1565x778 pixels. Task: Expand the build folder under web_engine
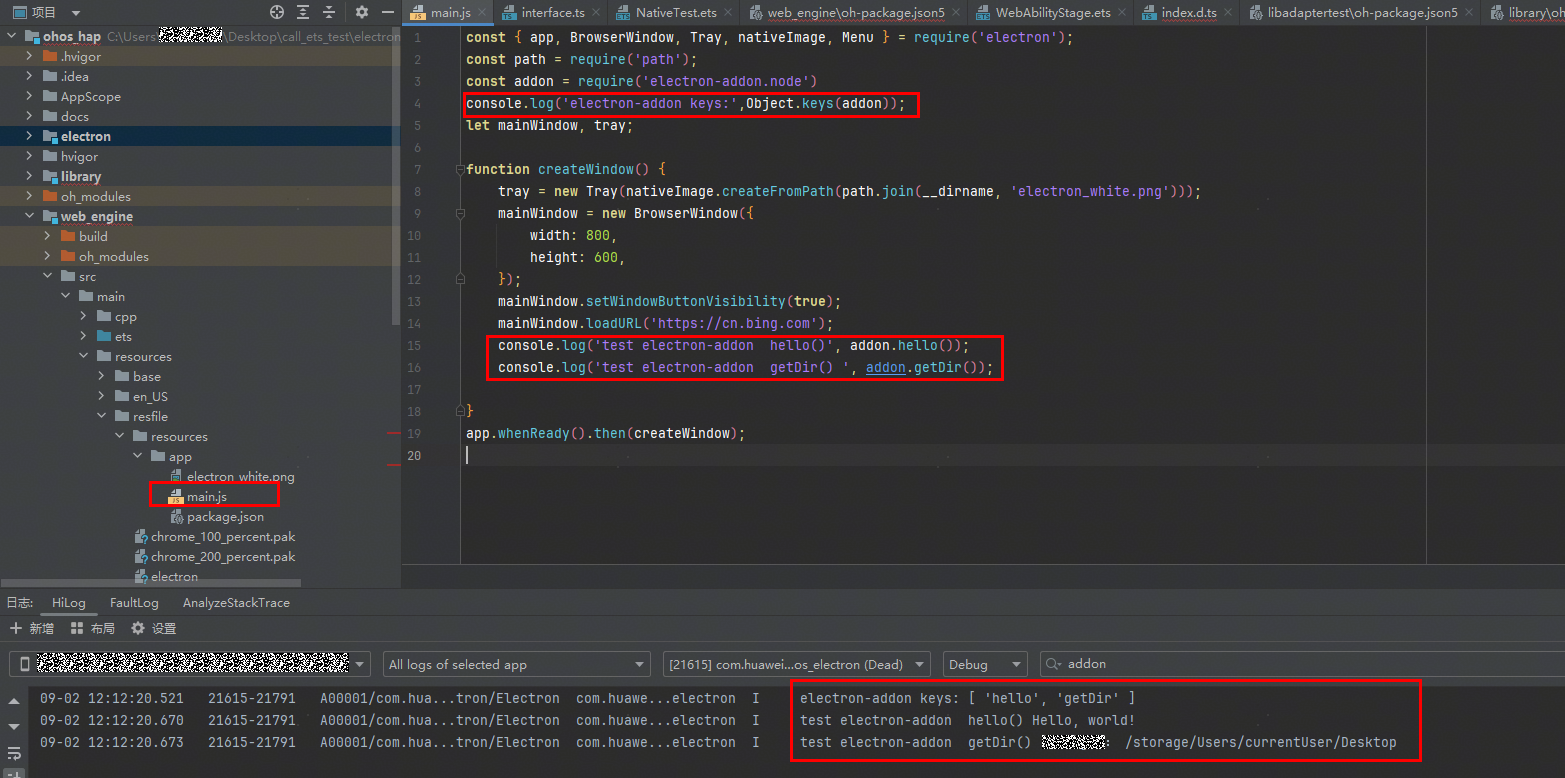tap(48, 236)
